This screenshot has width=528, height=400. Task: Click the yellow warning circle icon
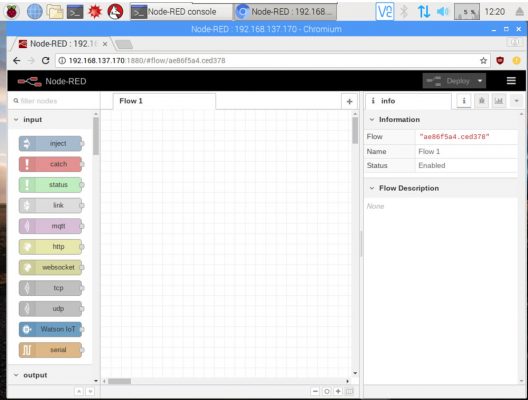pos(516,61)
